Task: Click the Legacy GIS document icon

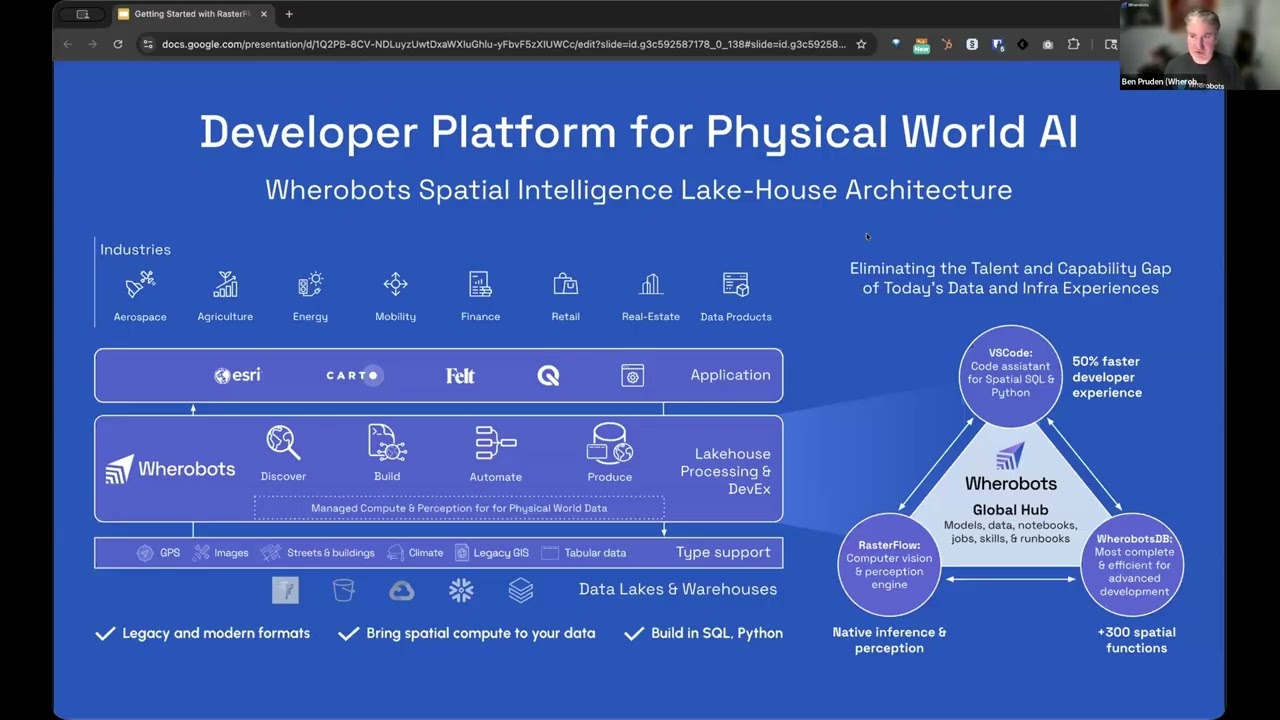Action: coord(462,552)
